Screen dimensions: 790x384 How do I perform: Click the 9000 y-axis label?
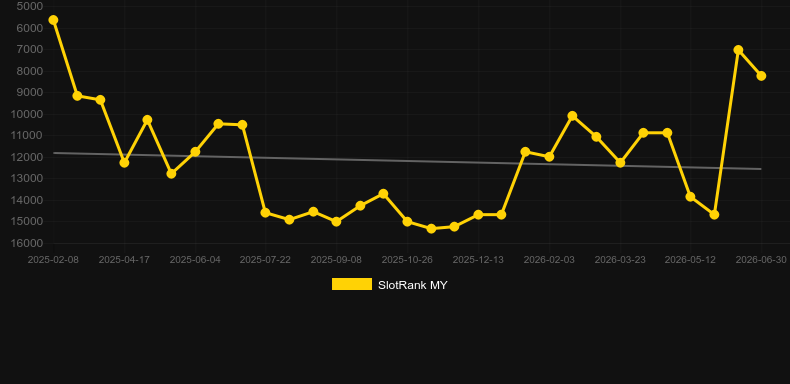pos(30,92)
